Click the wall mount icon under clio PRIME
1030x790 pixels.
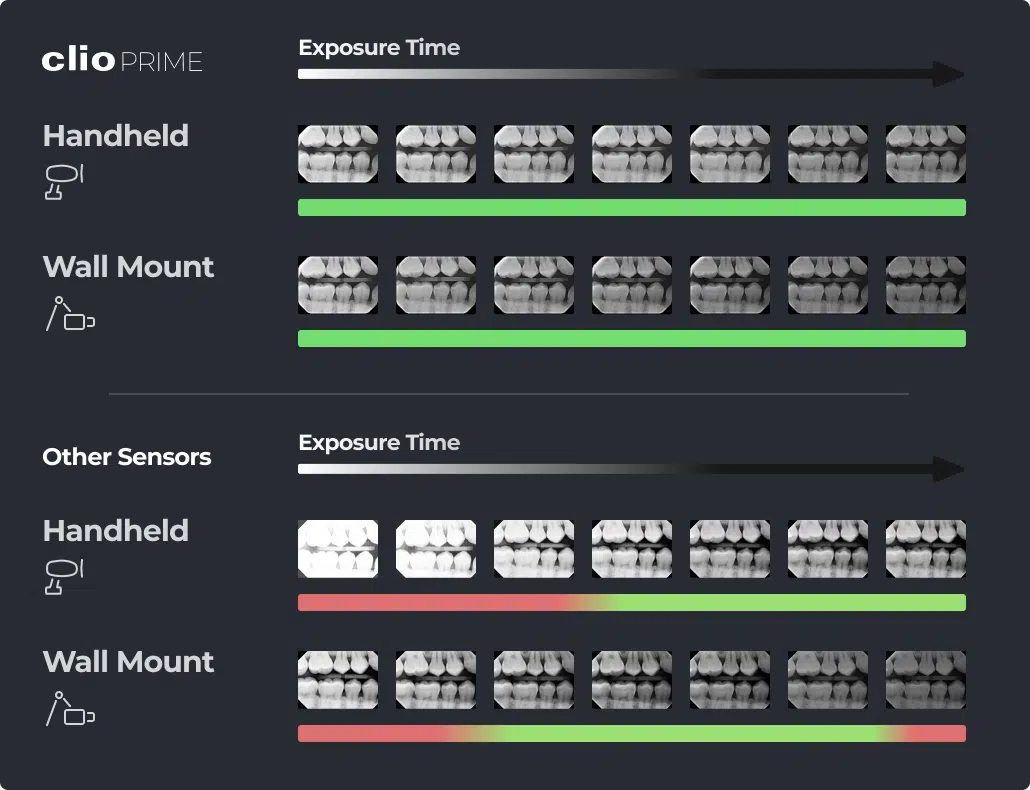(x=69, y=314)
